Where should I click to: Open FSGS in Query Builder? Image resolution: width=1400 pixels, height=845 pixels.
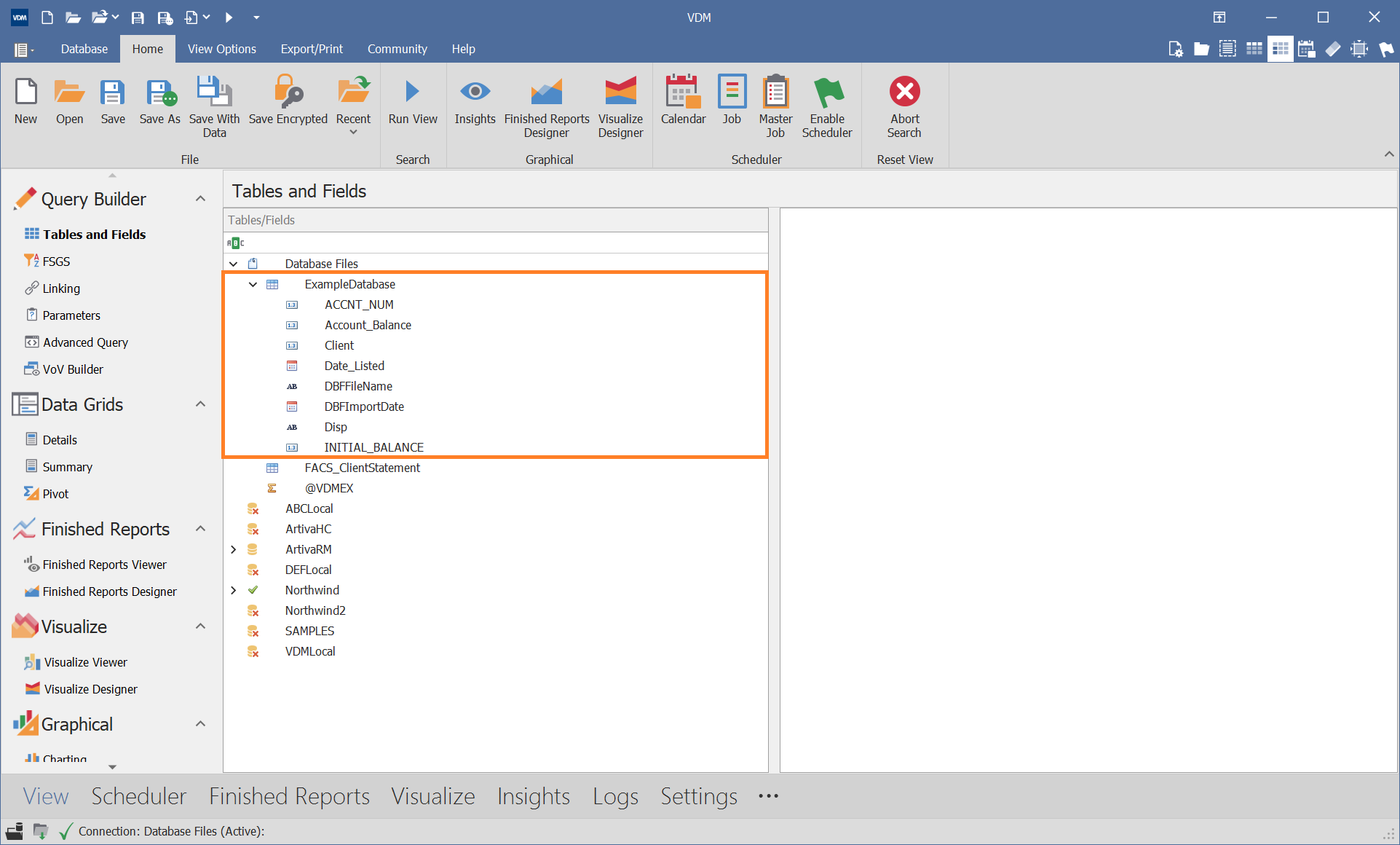(56, 262)
